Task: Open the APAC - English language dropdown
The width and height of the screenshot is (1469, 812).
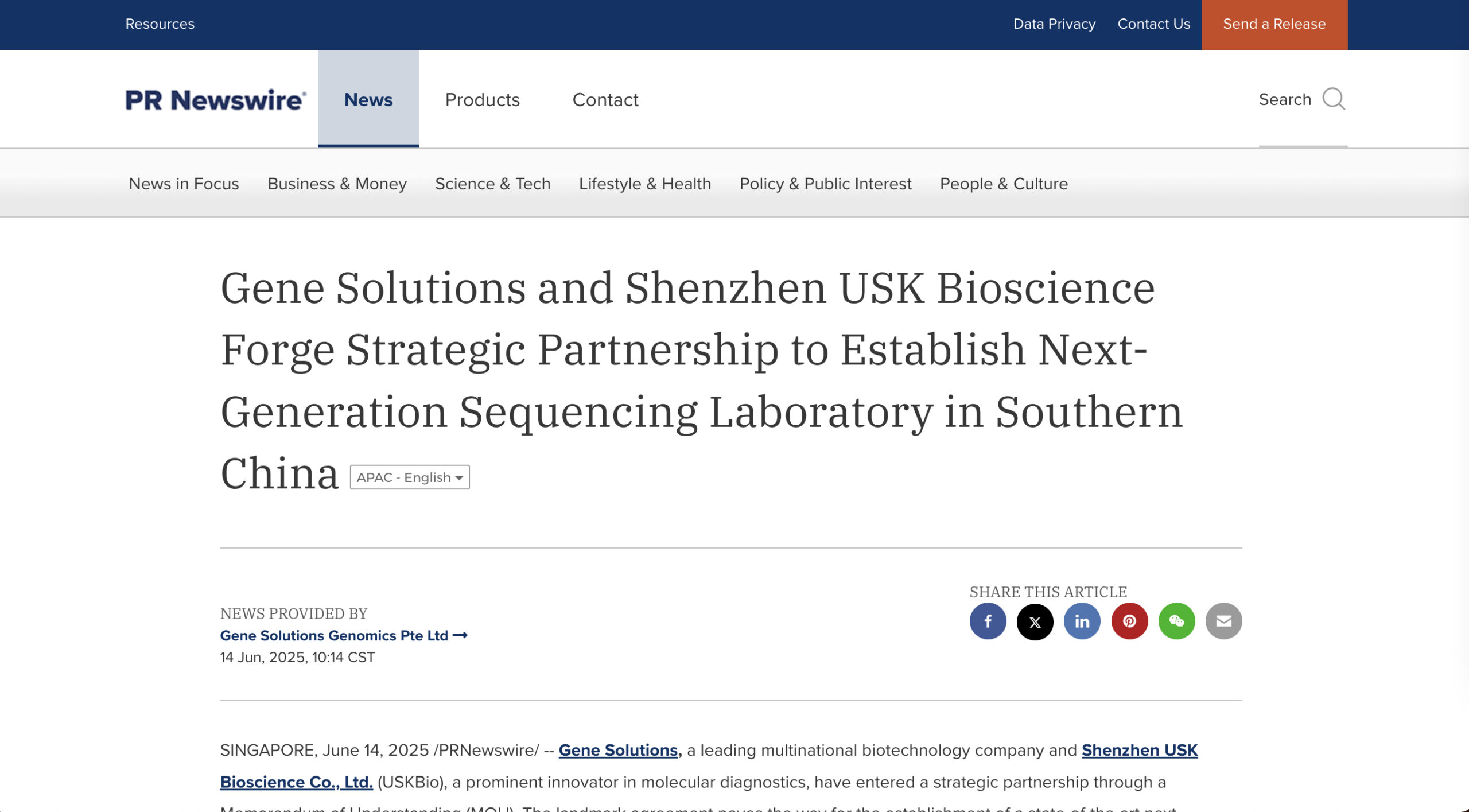Action: (x=409, y=477)
